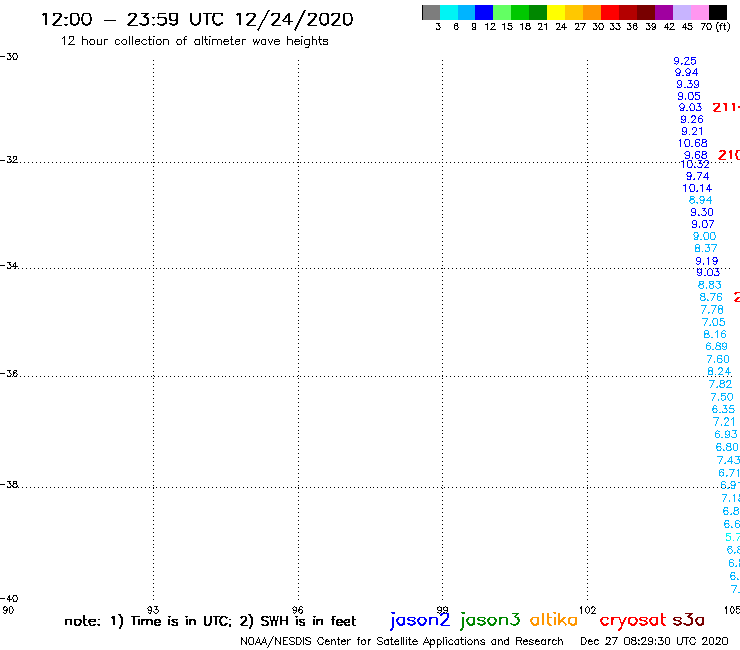
Task: Select the 8.37 wave height reading
Action: click(x=706, y=249)
